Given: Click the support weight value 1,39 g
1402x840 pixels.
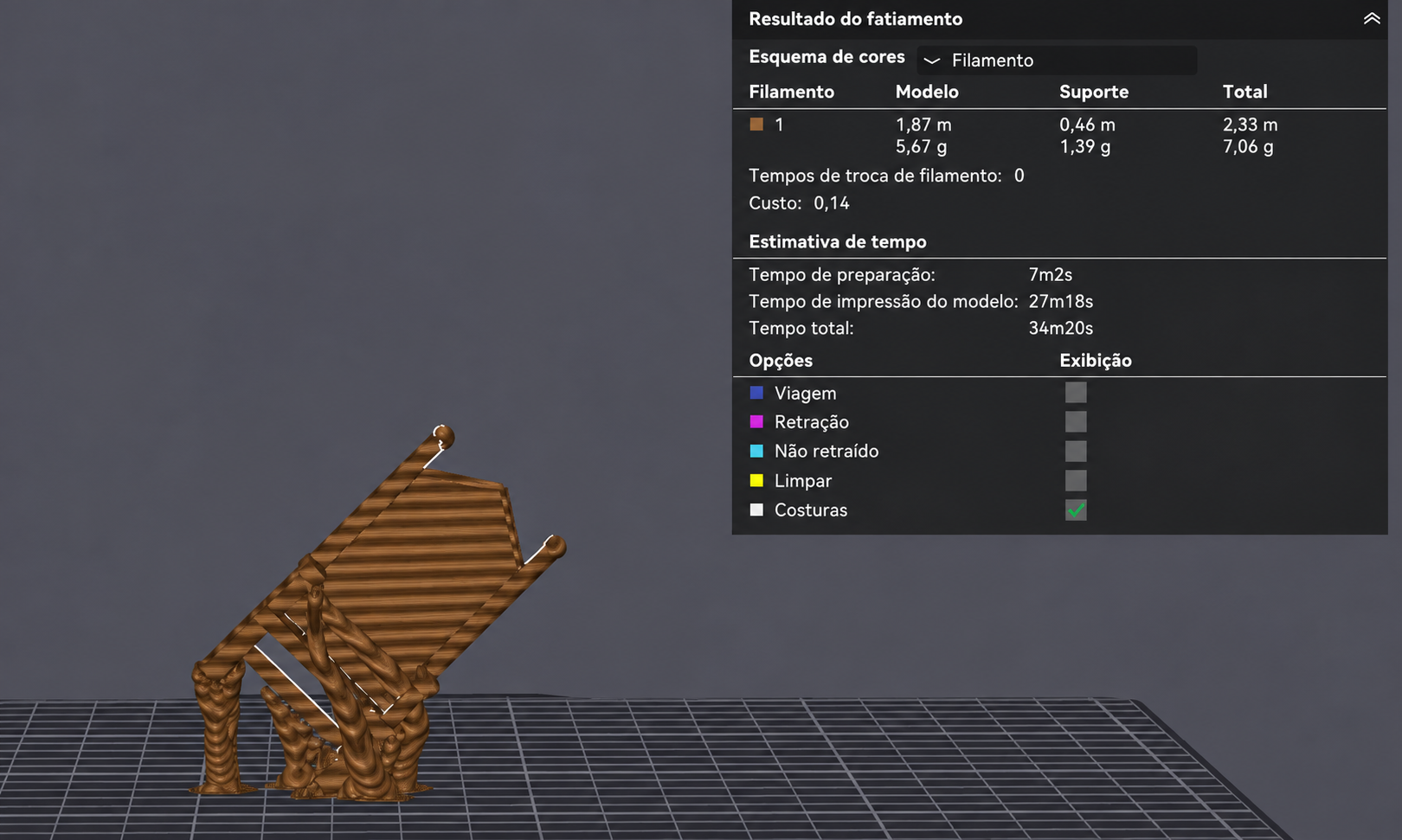Looking at the screenshot, I should [1085, 147].
